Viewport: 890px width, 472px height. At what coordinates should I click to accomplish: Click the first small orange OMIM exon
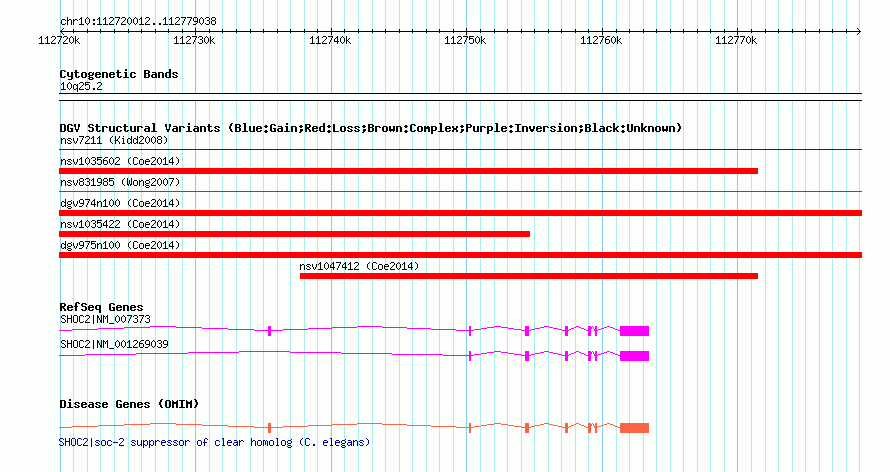[x=270, y=428]
